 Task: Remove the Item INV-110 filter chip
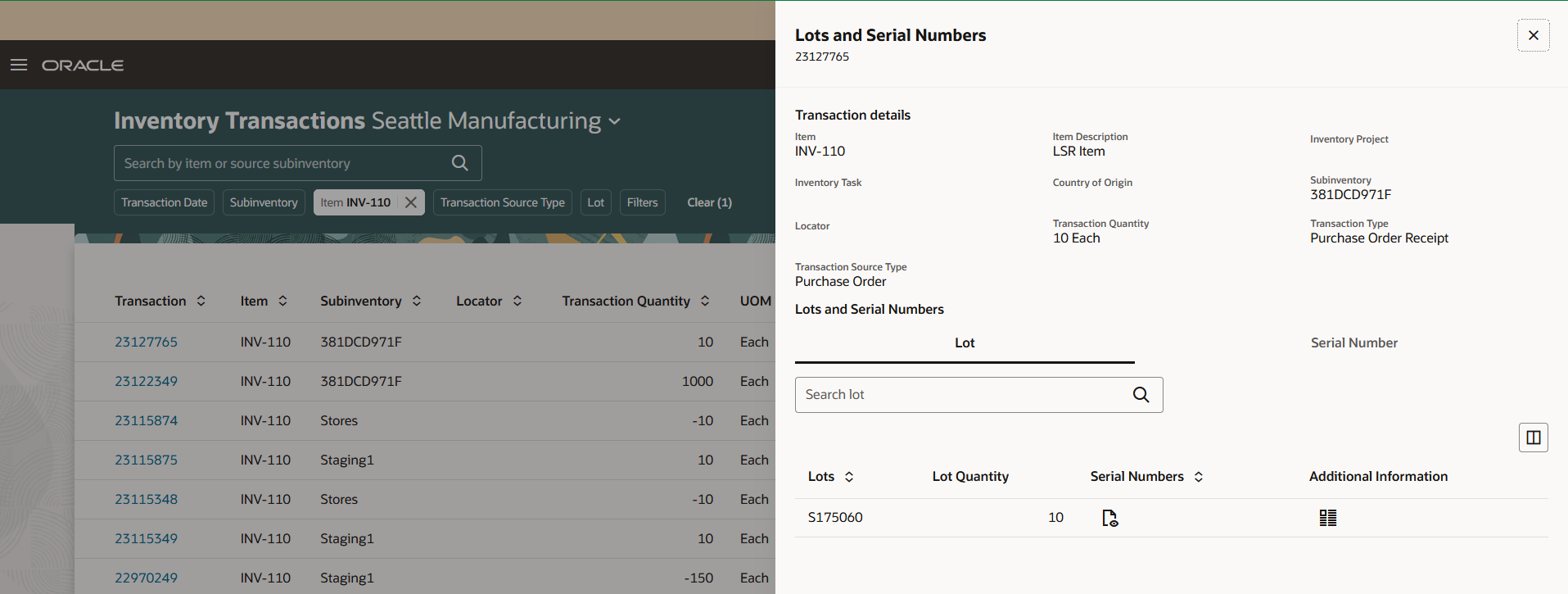pos(411,202)
